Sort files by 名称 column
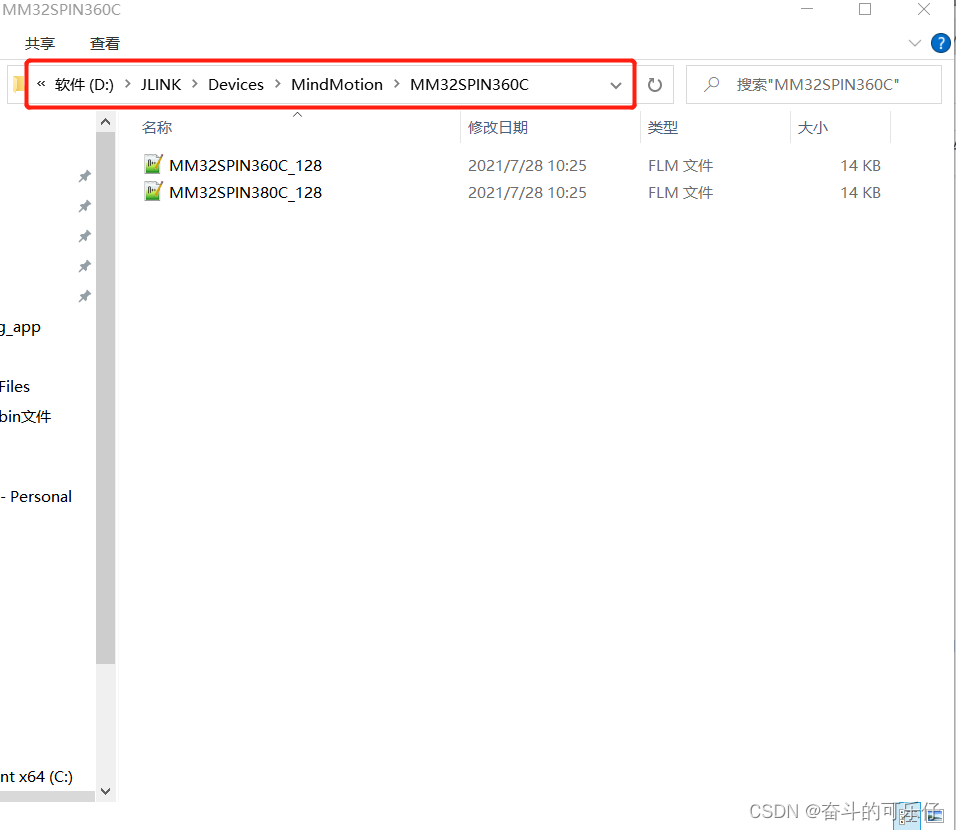This screenshot has height=830, width=956. click(157, 127)
